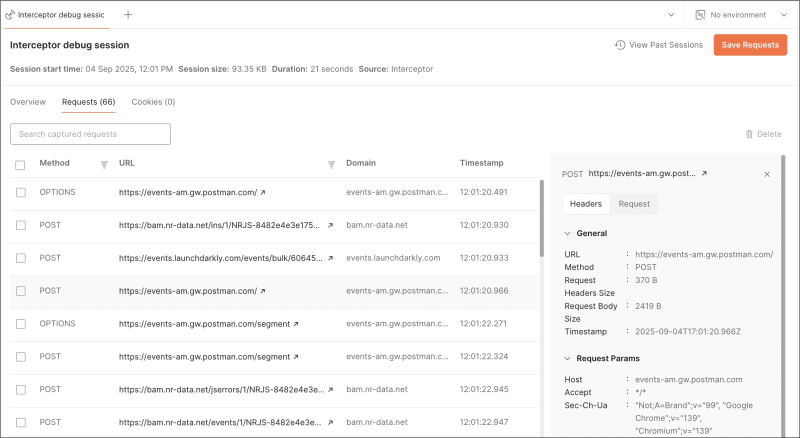The image size is (800, 438).
Task: Click the No environment icon
Action: click(x=701, y=15)
